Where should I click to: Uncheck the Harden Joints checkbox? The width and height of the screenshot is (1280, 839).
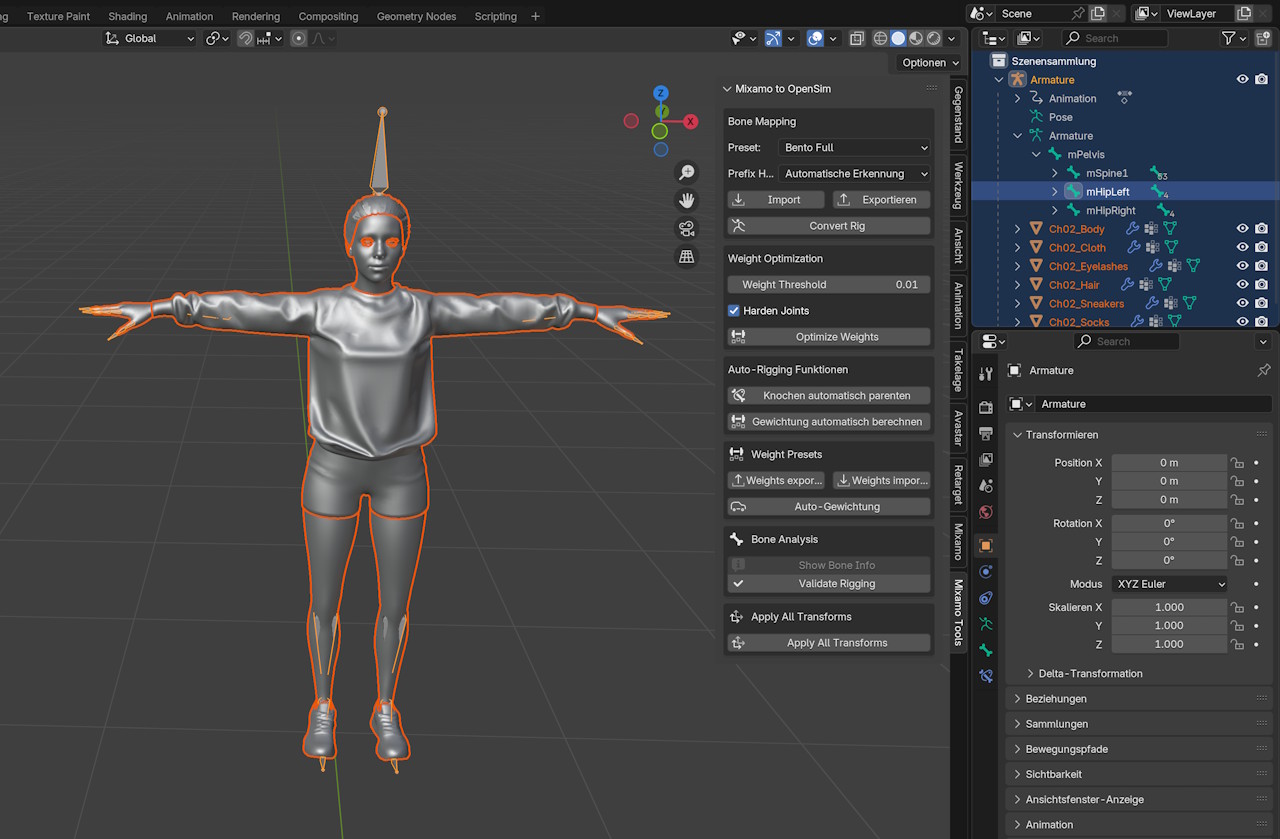click(734, 311)
